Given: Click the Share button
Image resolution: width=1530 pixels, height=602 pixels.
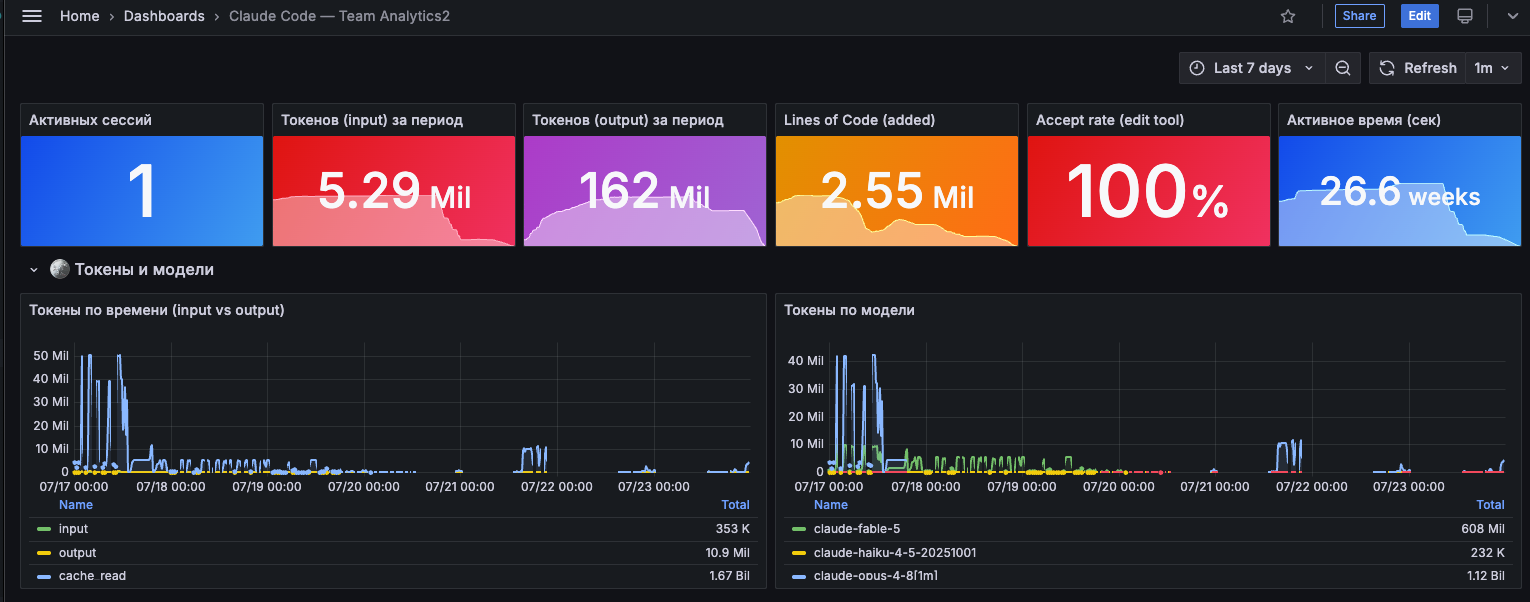Looking at the screenshot, I should point(1359,16).
